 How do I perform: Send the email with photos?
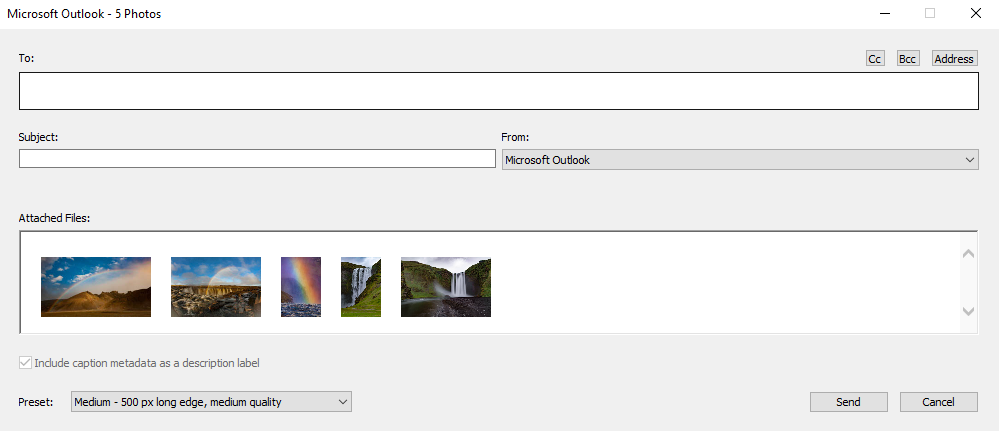[x=849, y=402]
